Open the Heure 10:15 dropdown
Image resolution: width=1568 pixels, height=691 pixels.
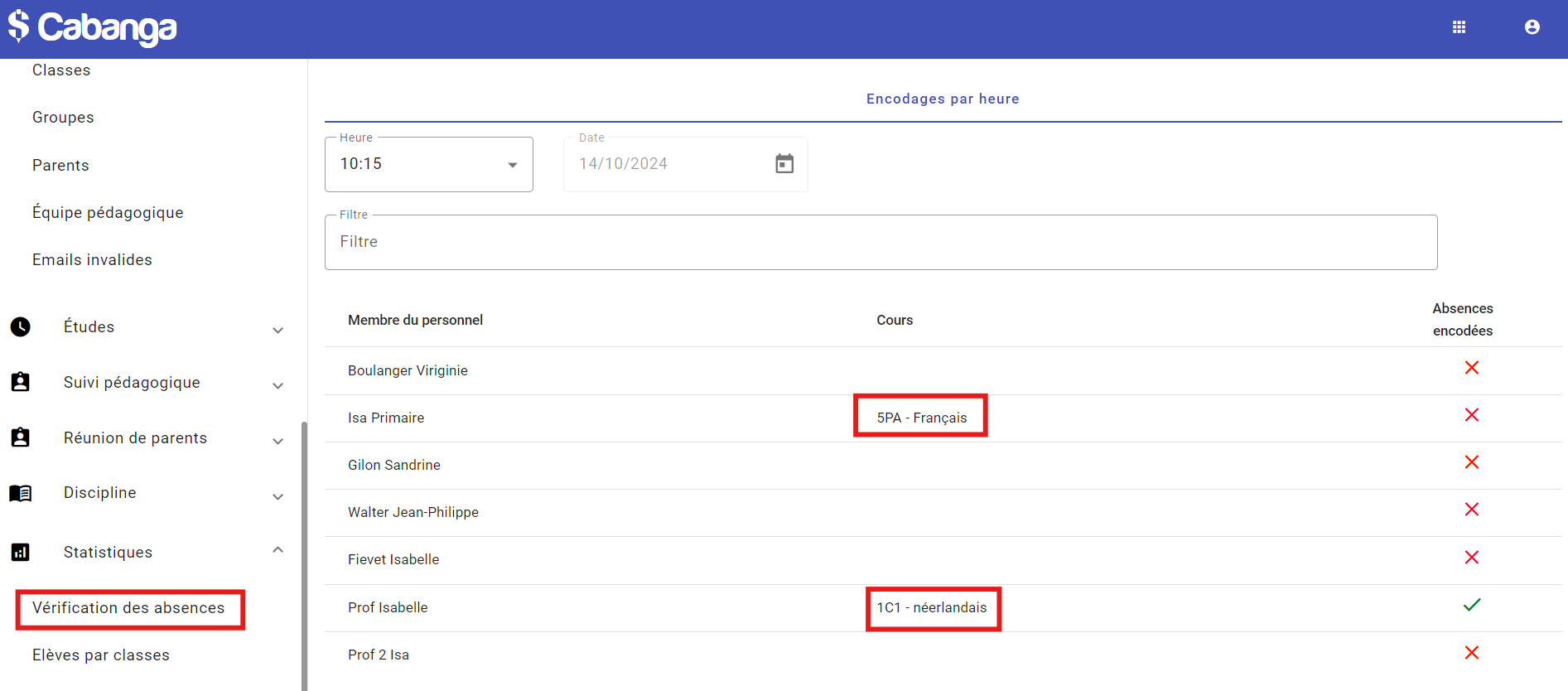coord(428,164)
